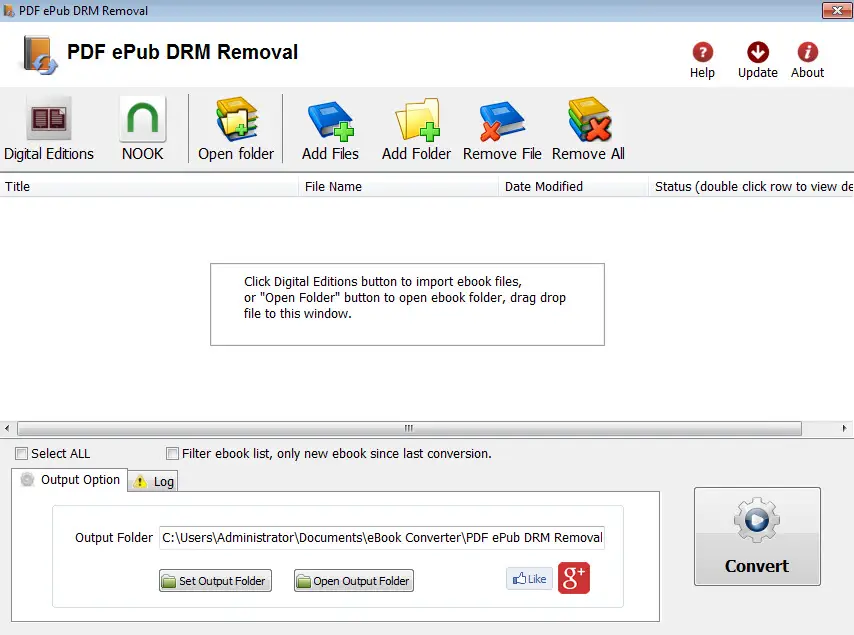Toggle Filter ebook list checkbox

[x=172, y=454]
